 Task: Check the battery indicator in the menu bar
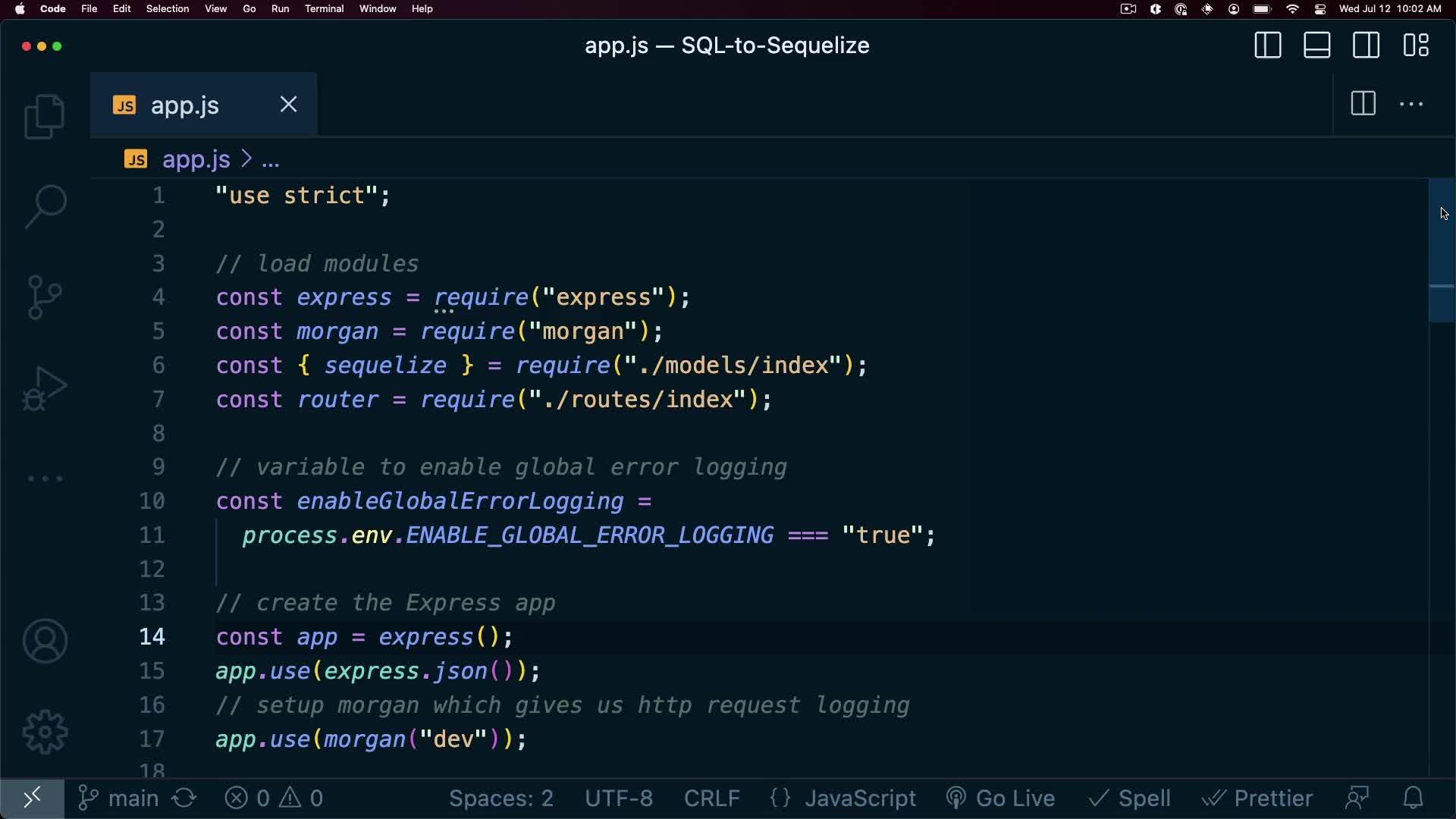click(1261, 9)
